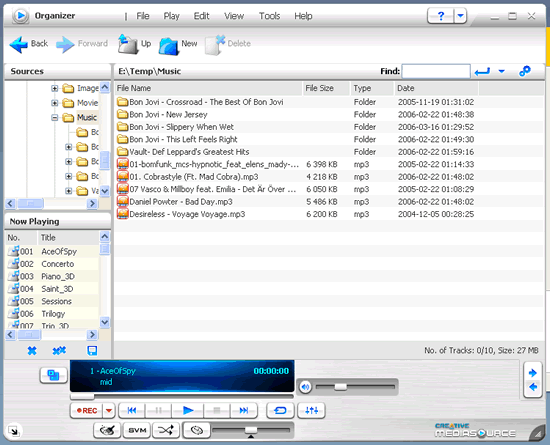Toggle the audio cleanup effect button
This screenshot has height=445, width=550.
pos(107,430)
